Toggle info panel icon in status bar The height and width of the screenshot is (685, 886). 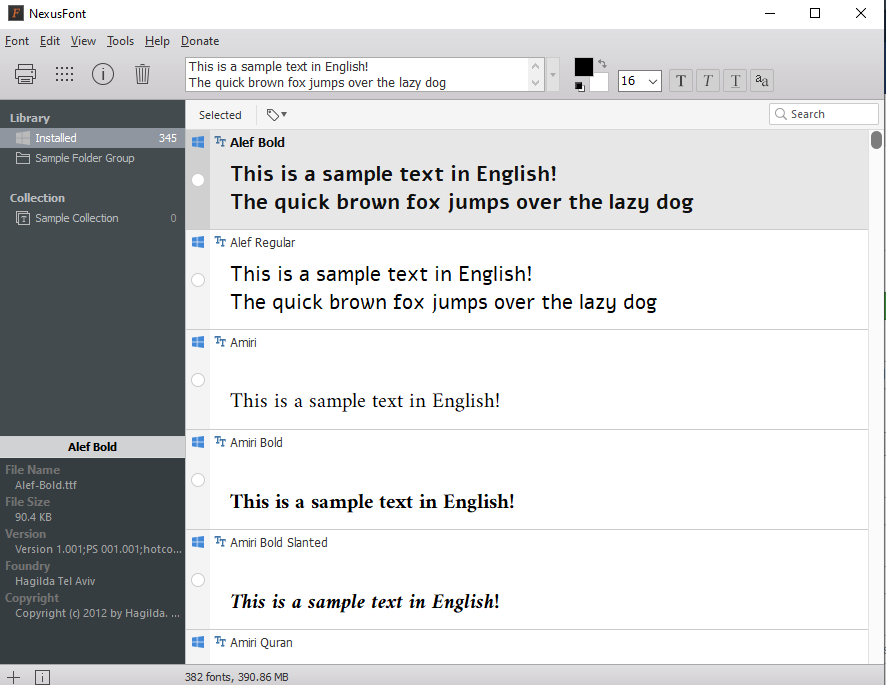(x=42, y=677)
